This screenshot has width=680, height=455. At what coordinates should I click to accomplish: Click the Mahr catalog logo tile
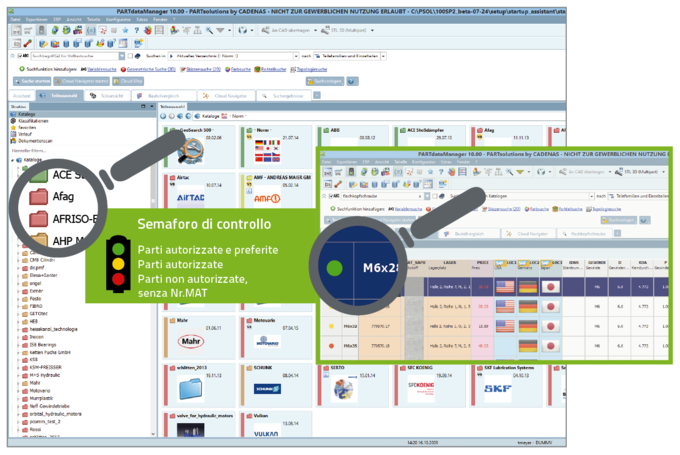click(189, 342)
